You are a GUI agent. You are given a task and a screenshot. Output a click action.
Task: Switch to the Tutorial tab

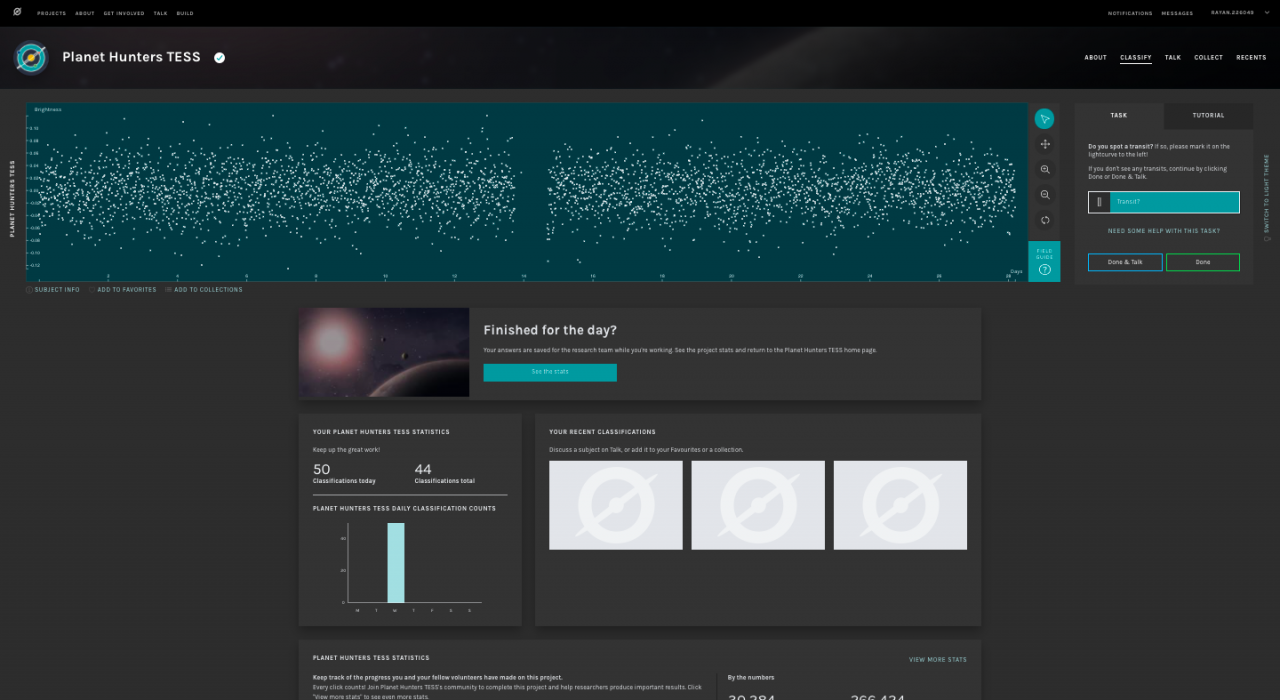tap(1208, 116)
